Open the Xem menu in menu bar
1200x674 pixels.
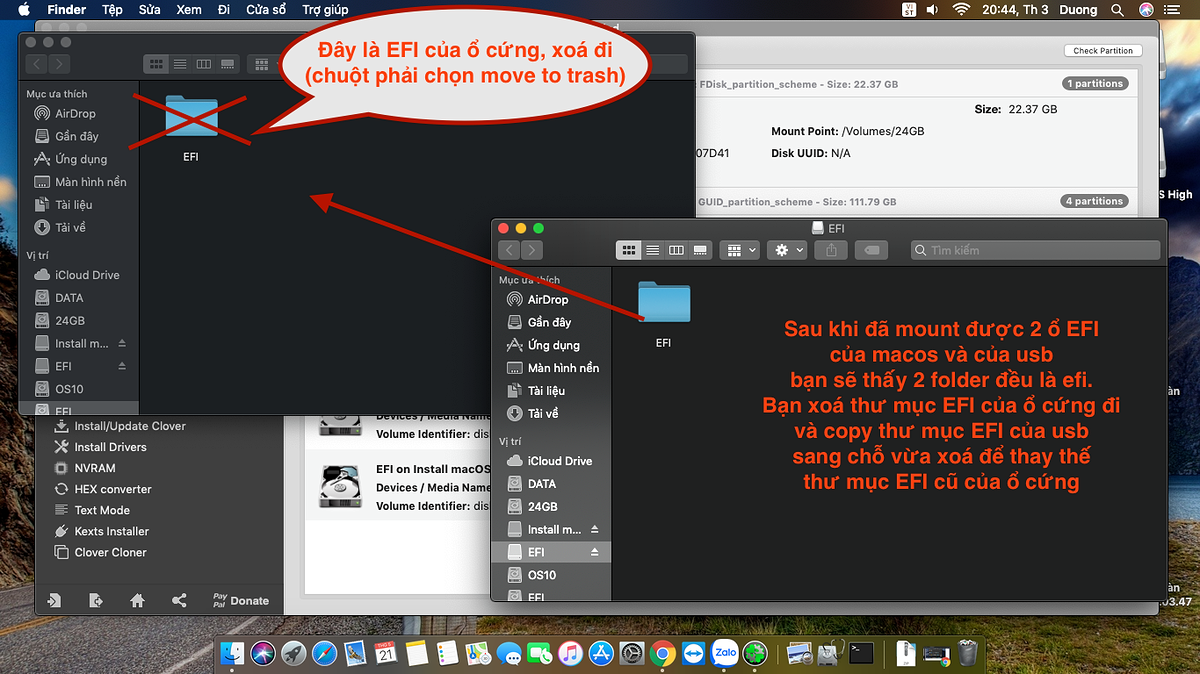[x=188, y=9]
